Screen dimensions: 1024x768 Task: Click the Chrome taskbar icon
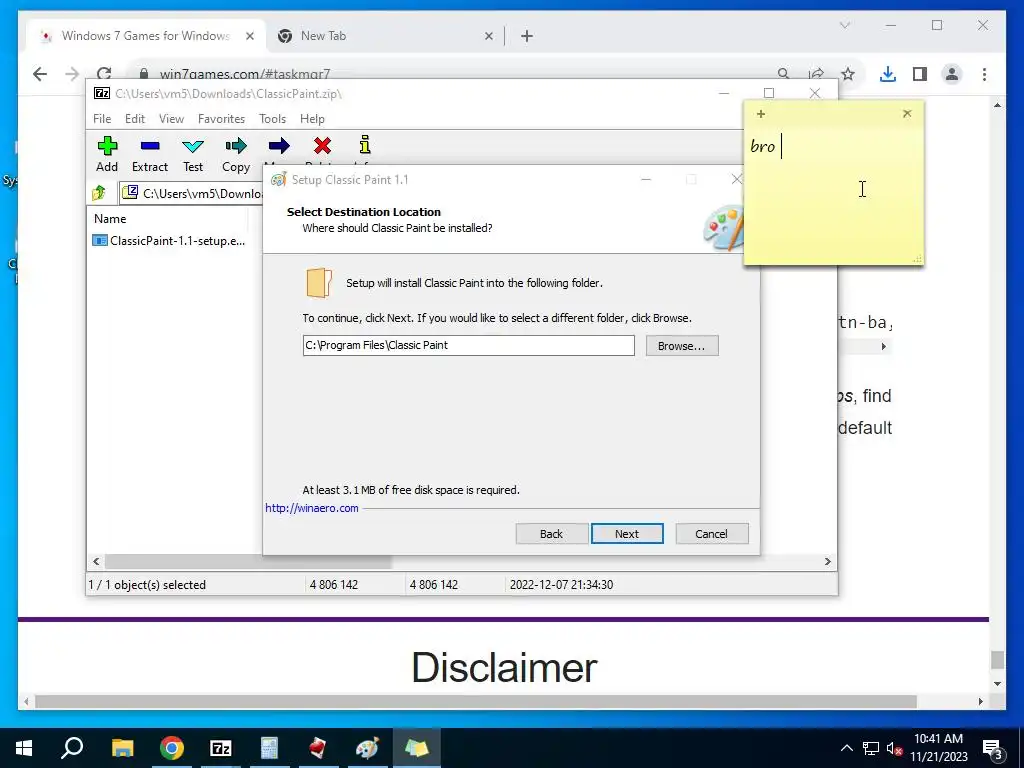point(172,748)
